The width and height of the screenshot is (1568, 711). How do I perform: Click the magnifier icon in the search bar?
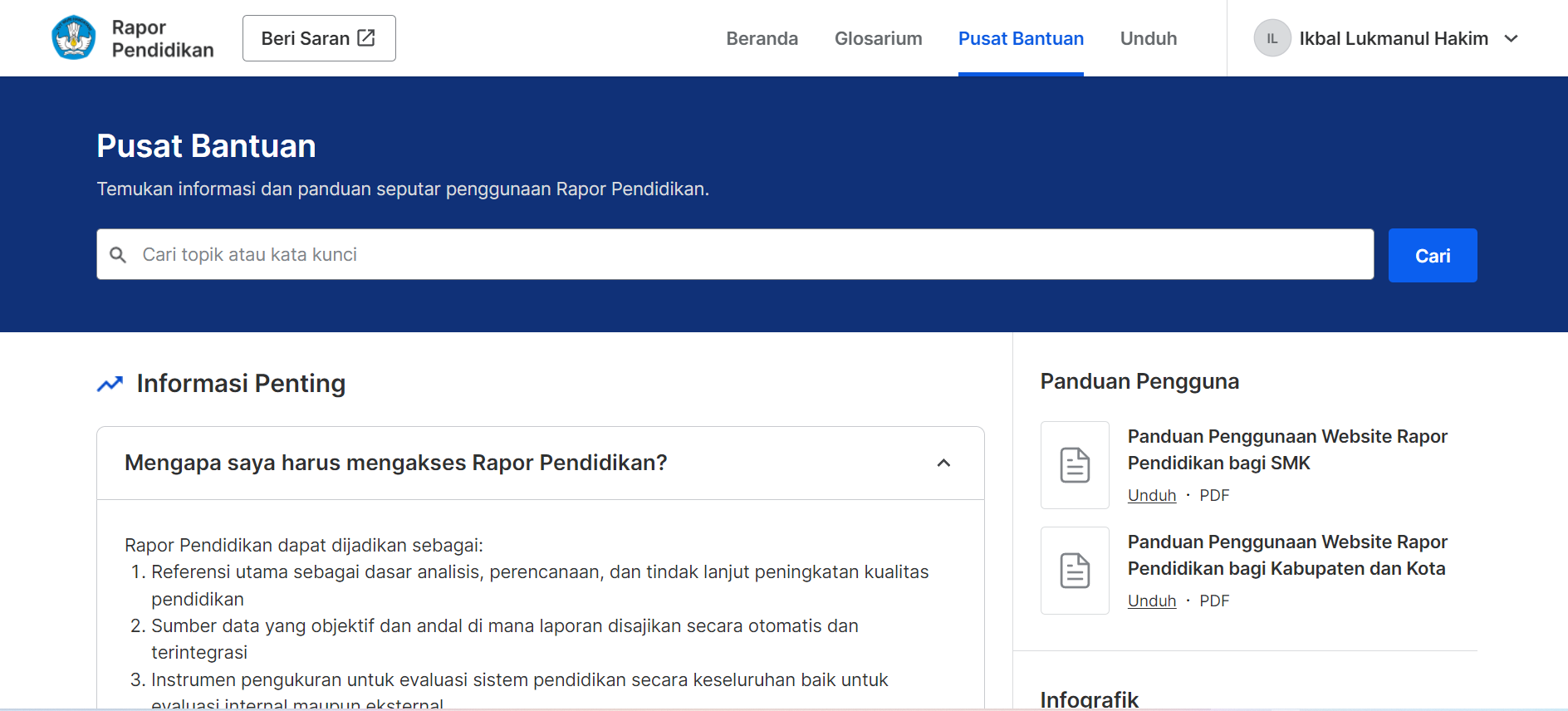pos(119,255)
